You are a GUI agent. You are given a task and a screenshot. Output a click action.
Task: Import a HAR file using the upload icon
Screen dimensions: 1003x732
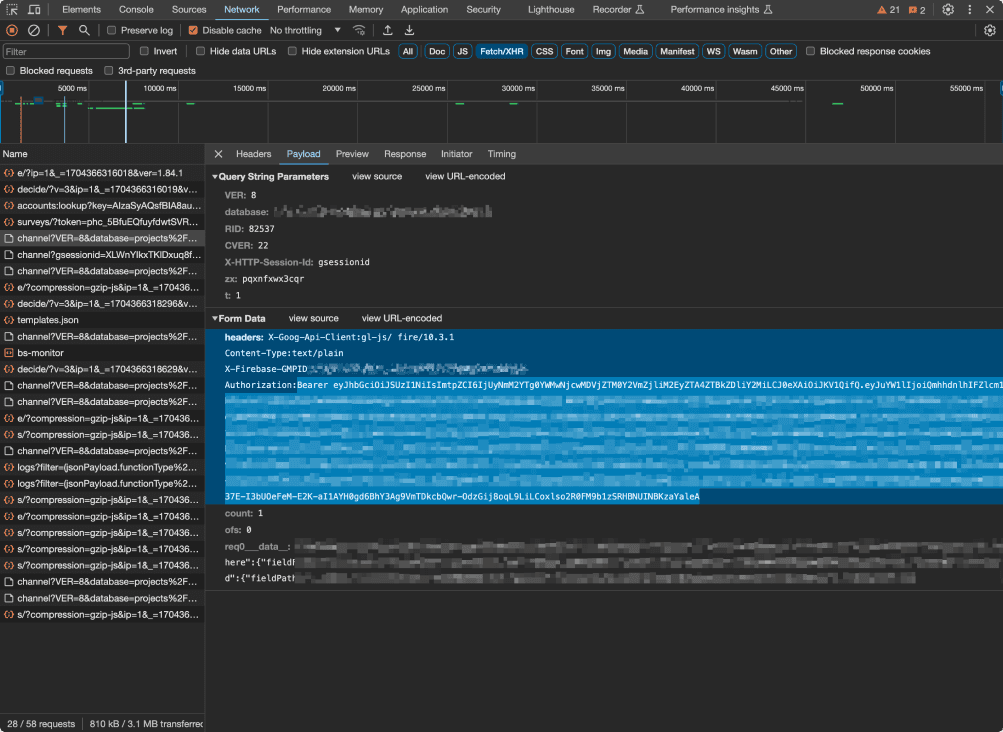coord(386,31)
